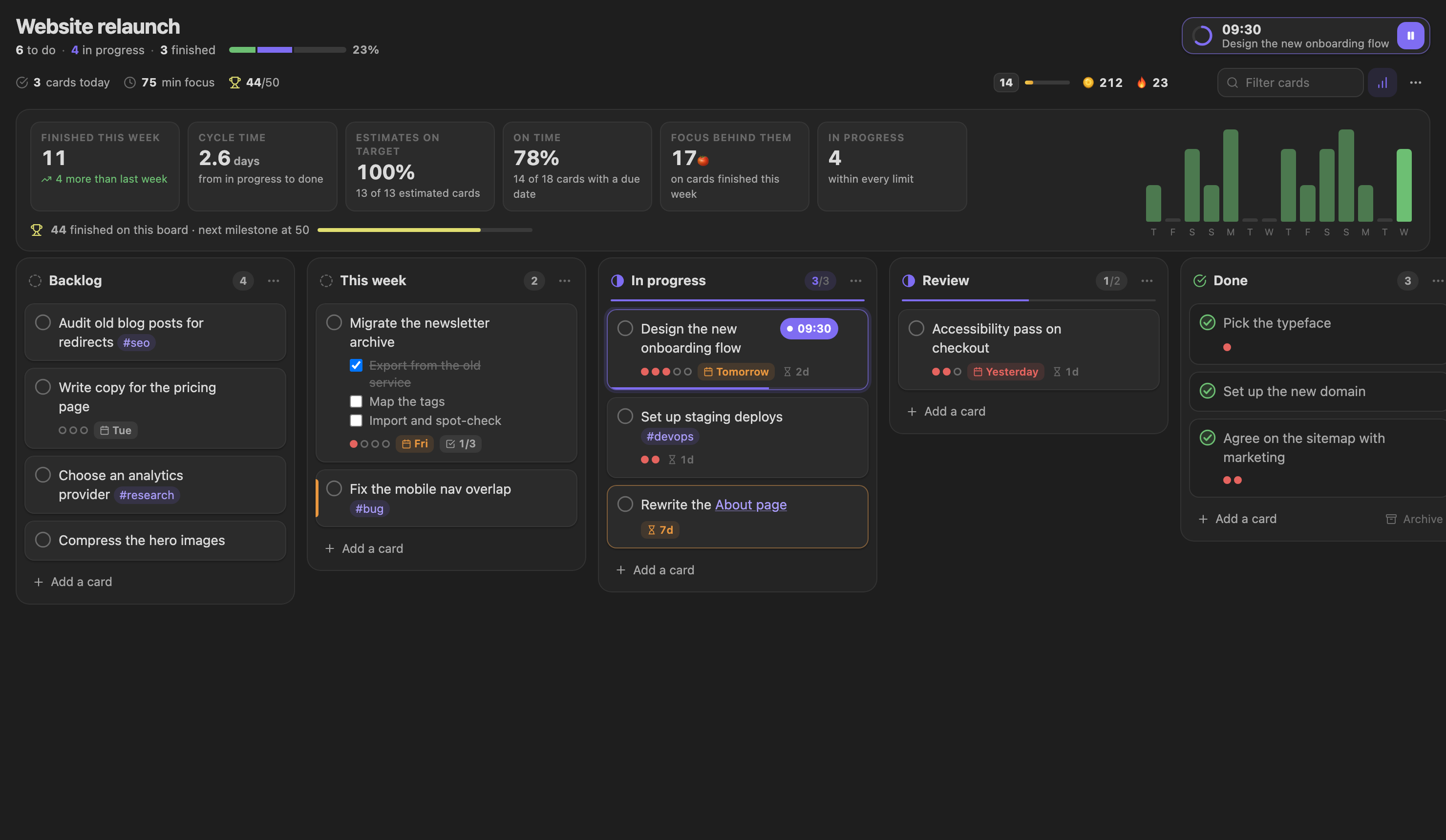The width and height of the screenshot is (1446, 840).
Task: Check the Import and spot-check subtask
Action: click(x=356, y=420)
